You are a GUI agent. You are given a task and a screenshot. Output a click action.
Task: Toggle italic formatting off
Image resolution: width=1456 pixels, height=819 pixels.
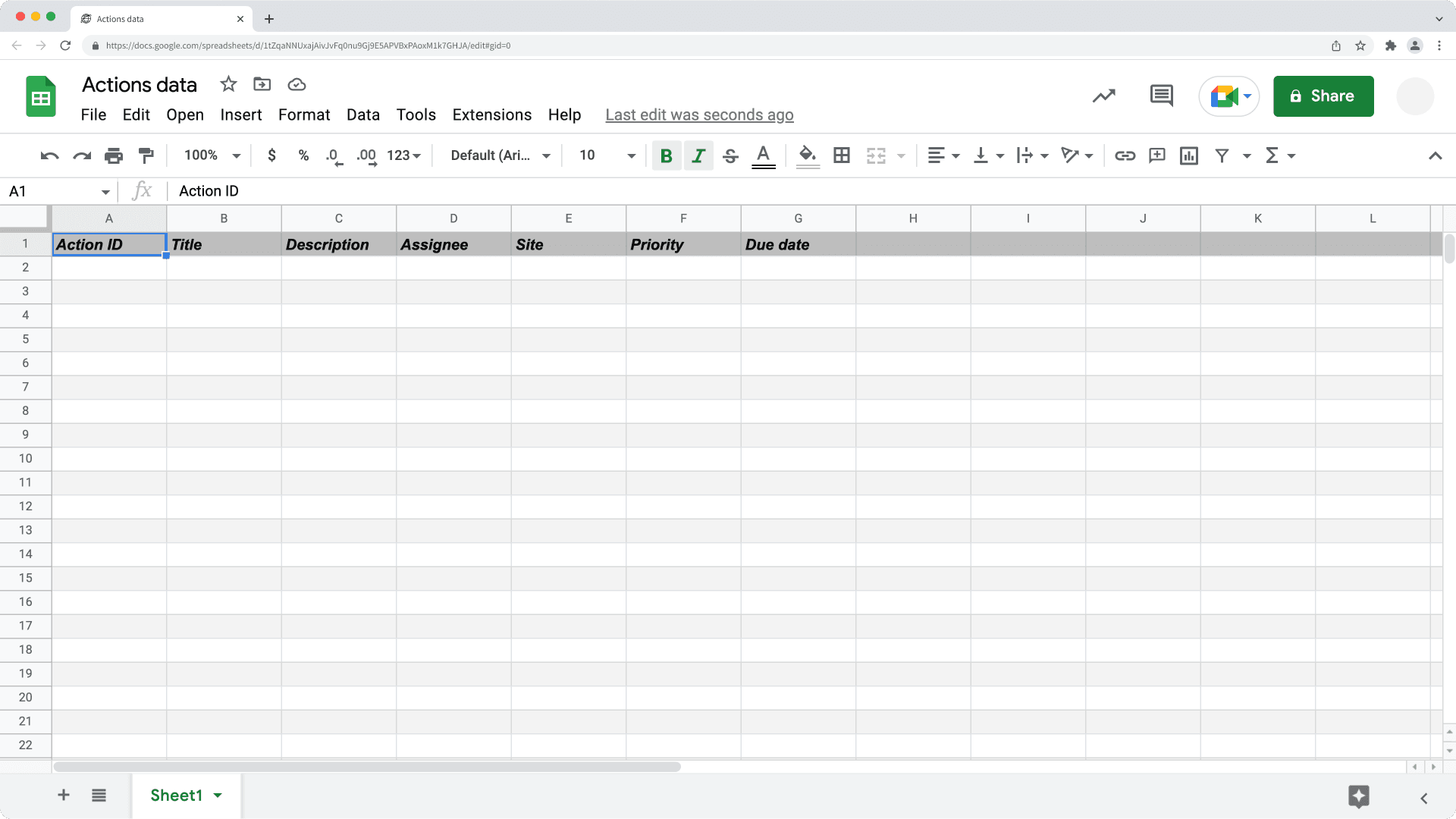pos(698,155)
